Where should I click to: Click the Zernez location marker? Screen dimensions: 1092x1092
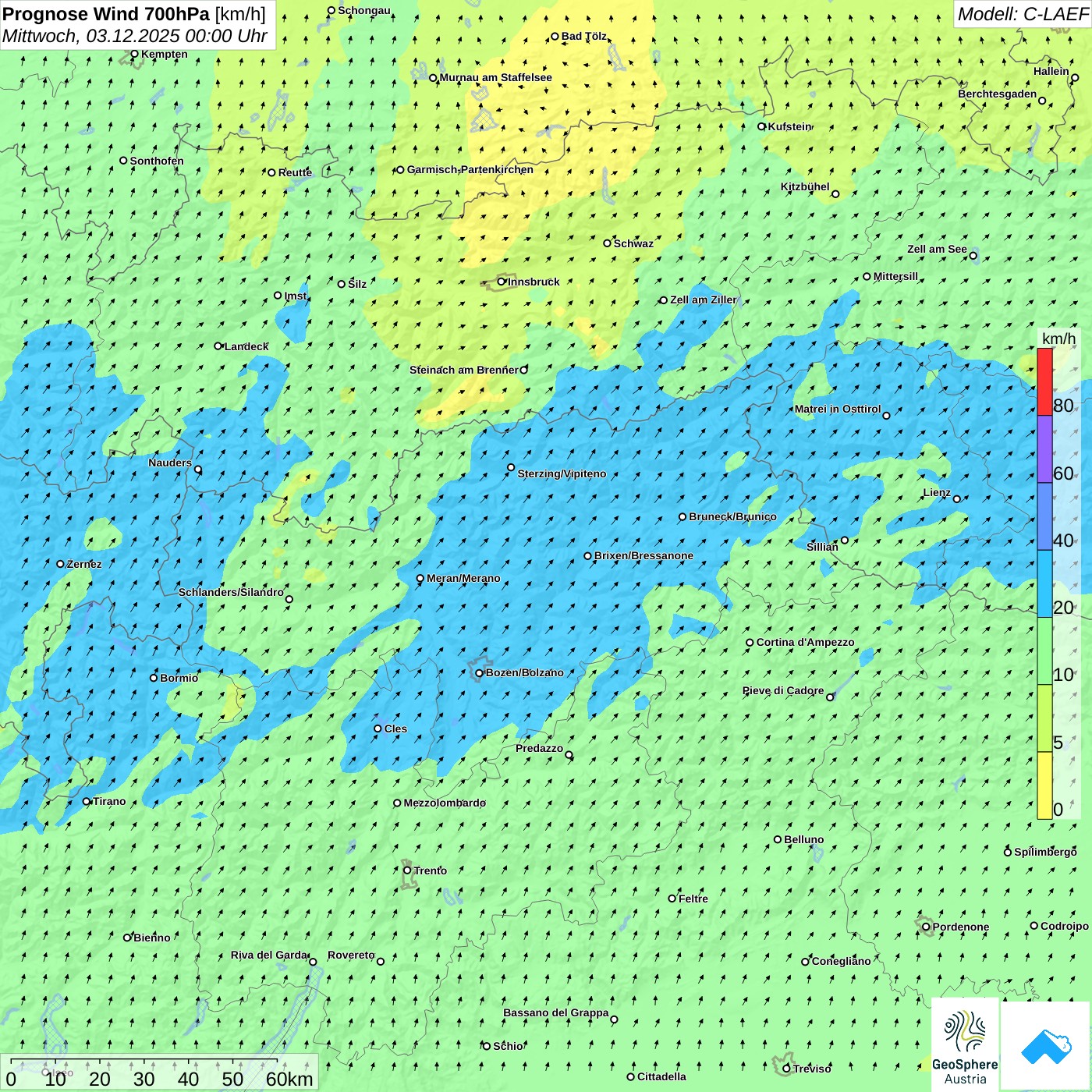(60, 564)
